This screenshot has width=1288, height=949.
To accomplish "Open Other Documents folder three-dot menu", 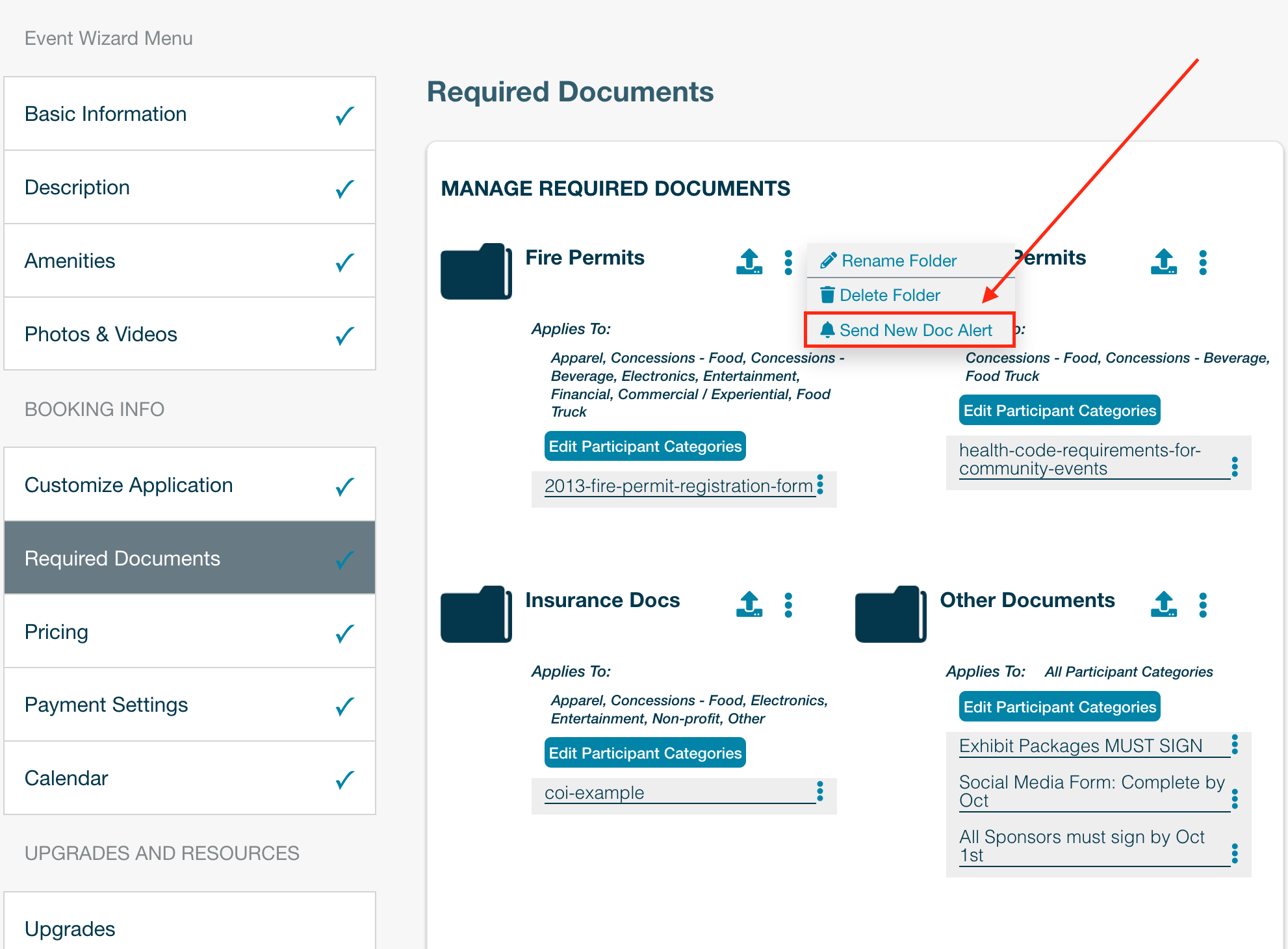I will pos(1203,605).
